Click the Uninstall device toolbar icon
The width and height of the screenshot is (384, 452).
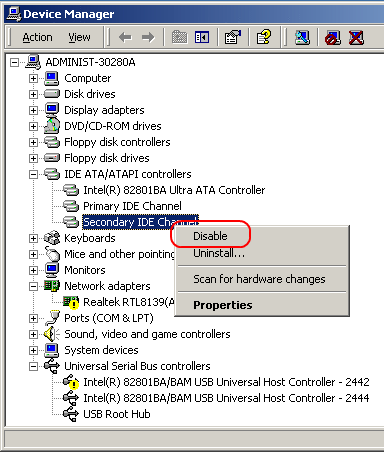[x=356, y=37]
